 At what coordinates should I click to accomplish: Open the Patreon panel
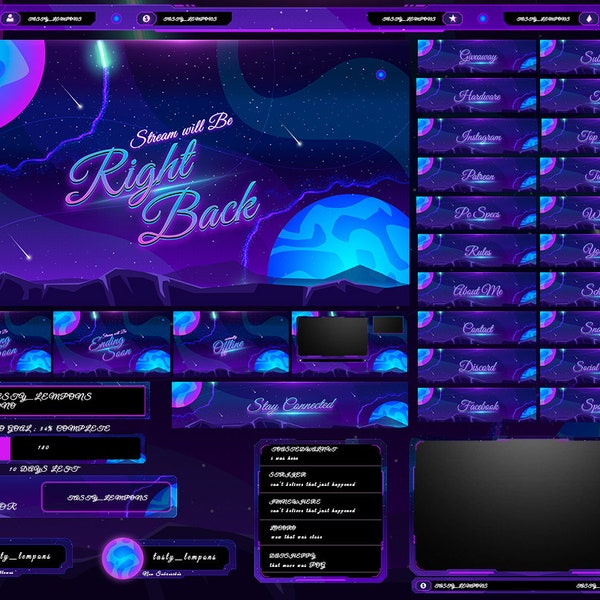pos(477,175)
